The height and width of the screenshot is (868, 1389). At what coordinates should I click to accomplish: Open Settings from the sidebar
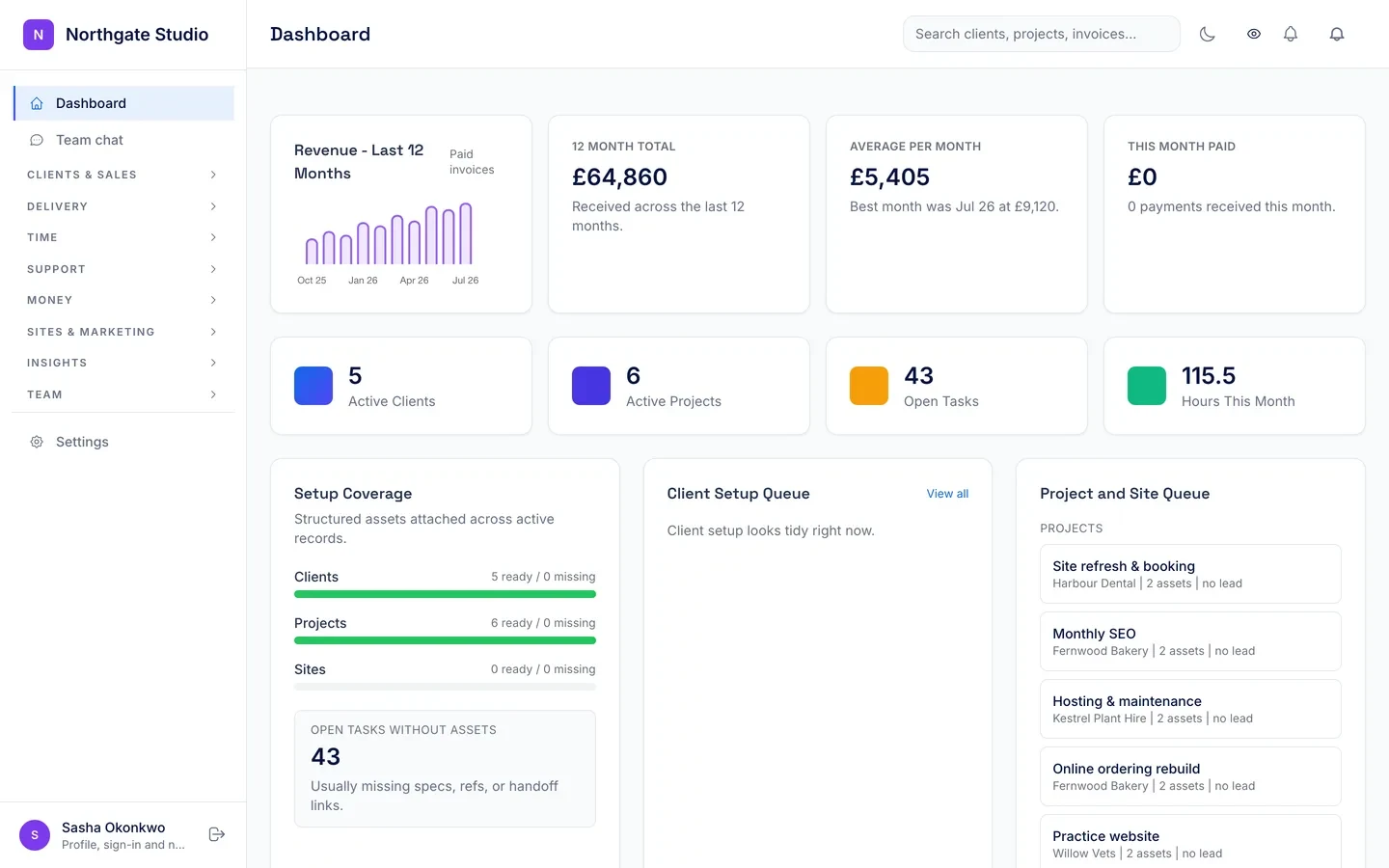tap(123, 442)
